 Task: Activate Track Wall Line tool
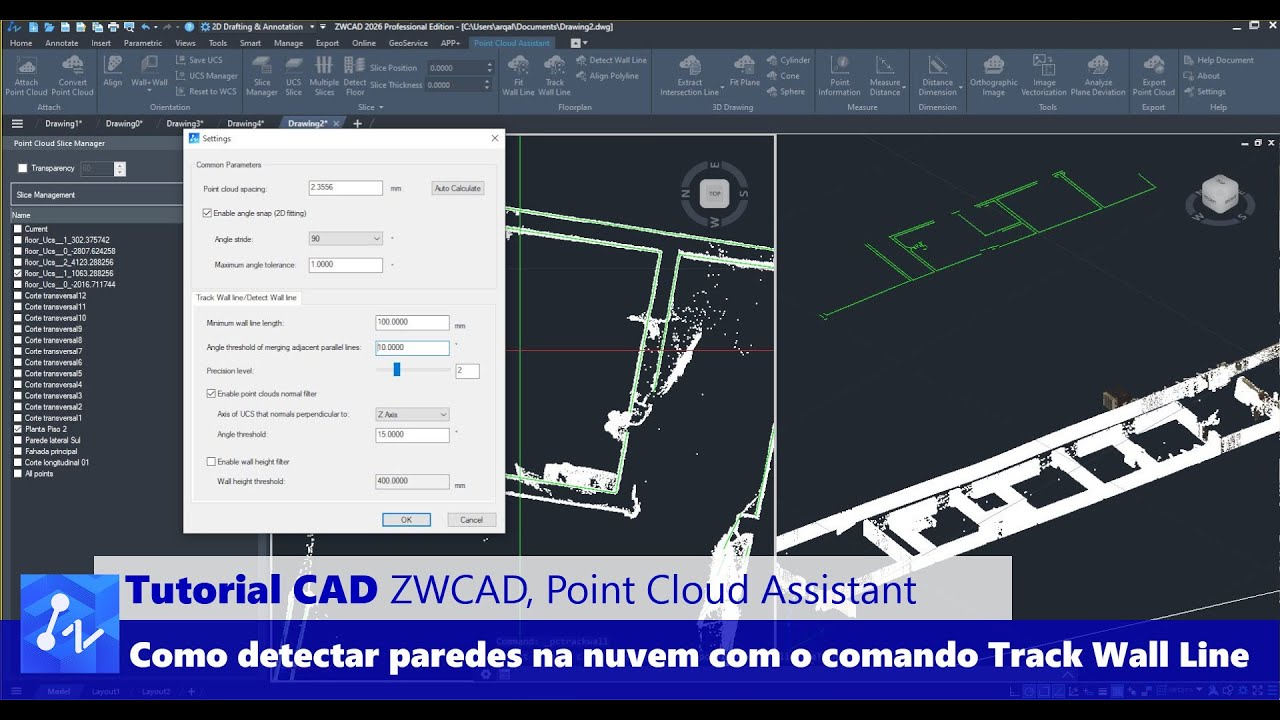tap(554, 75)
